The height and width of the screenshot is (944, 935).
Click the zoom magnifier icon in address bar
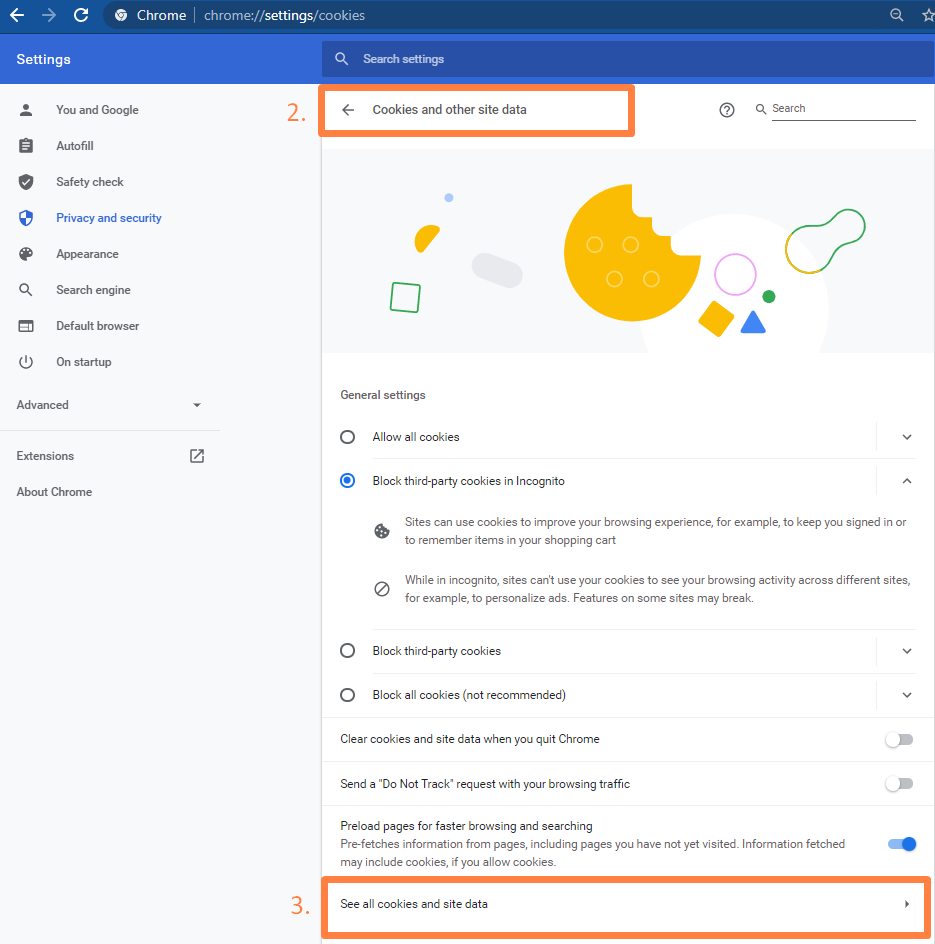coord(896,15)
